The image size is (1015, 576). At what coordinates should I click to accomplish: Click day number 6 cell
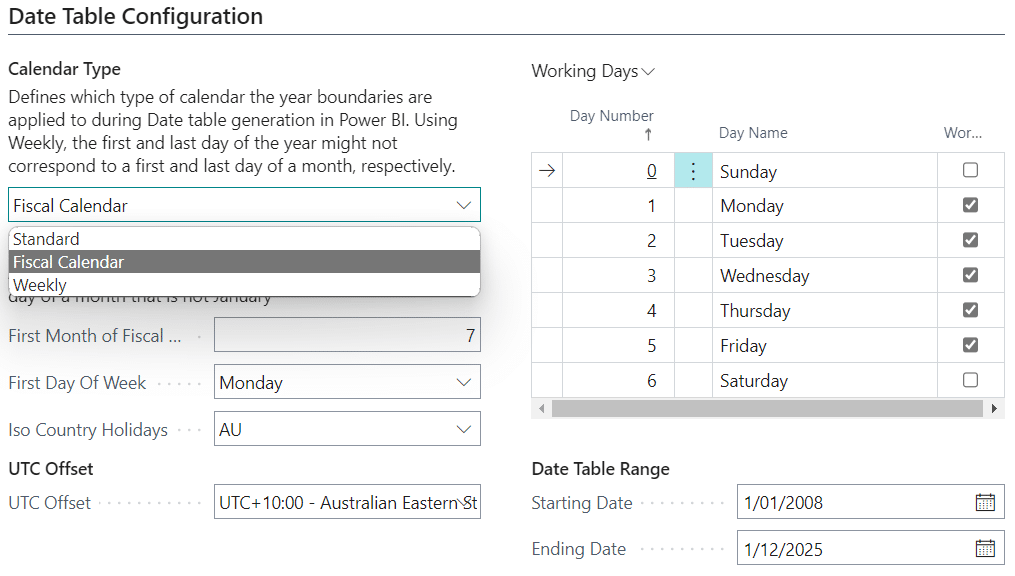(x=618, y=381)
